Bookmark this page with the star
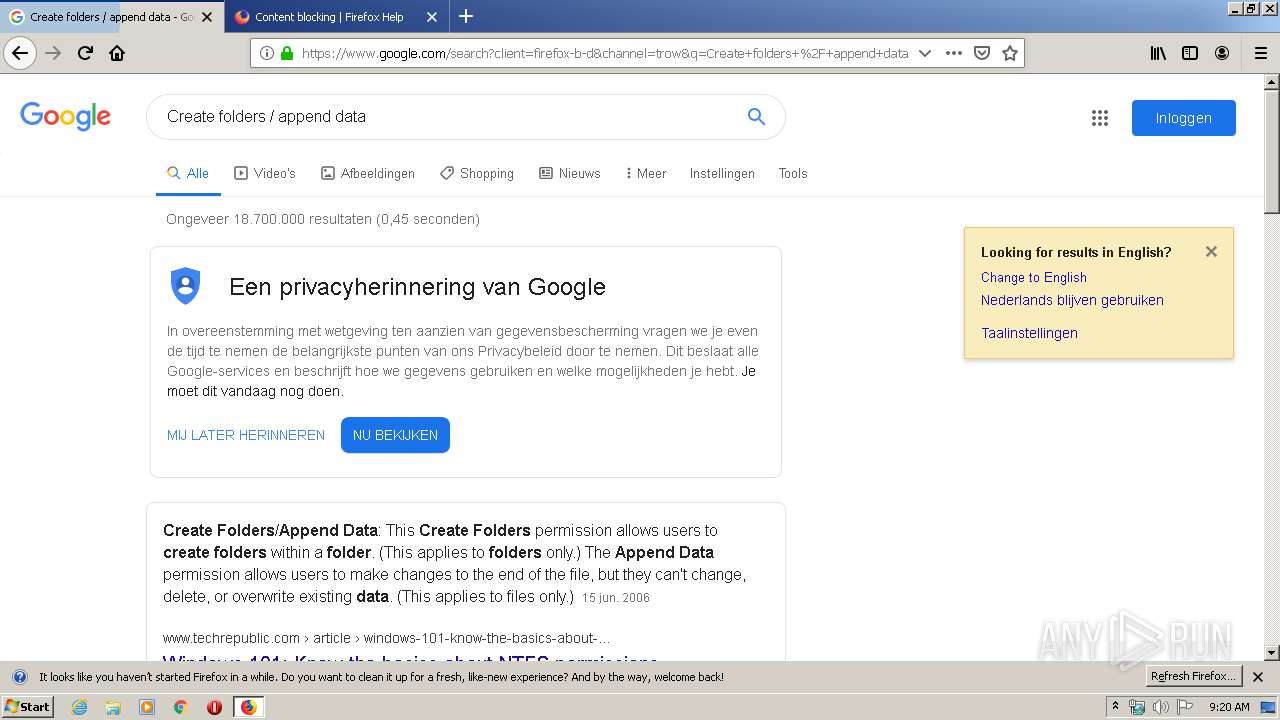The width and height of the screenshot is (1280, 720). click(1010, 53)
